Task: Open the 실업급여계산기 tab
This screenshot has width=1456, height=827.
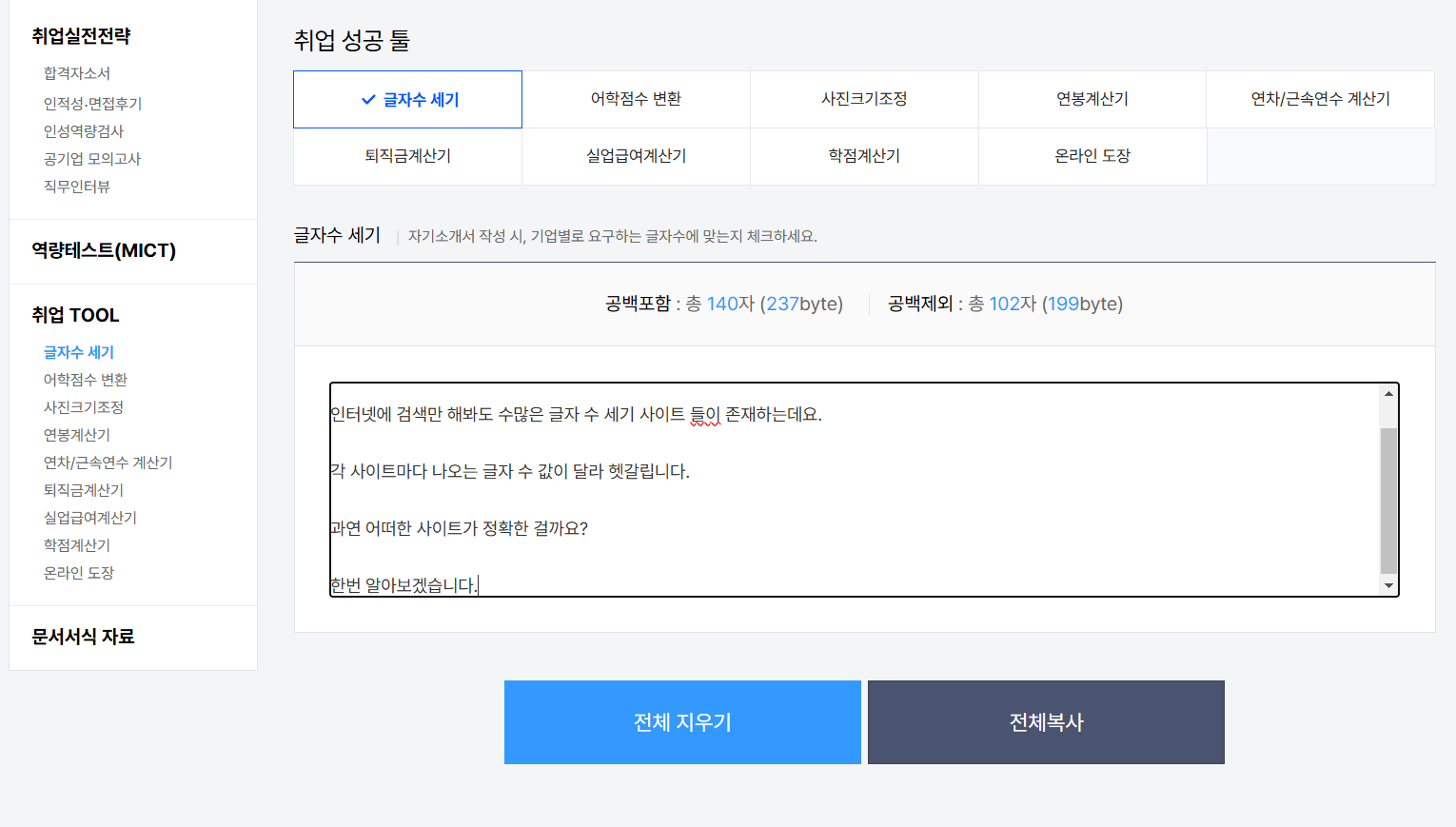Action: 636,156
